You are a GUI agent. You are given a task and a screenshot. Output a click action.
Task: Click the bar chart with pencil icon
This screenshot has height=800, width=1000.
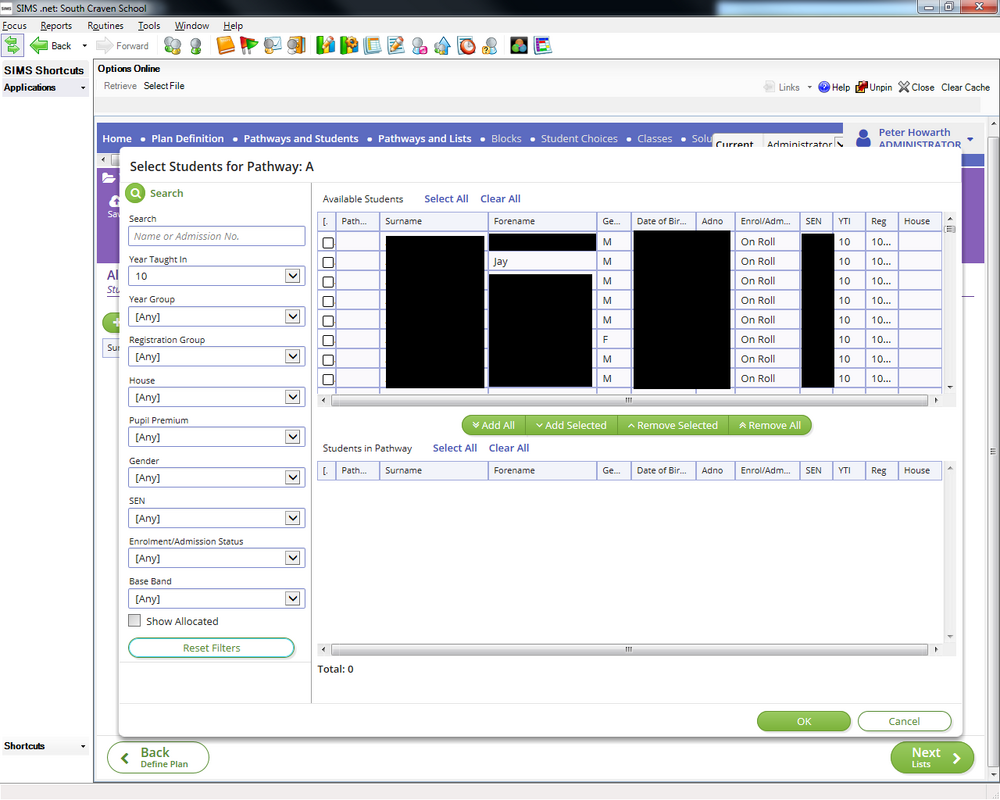[x=325, y=46]
